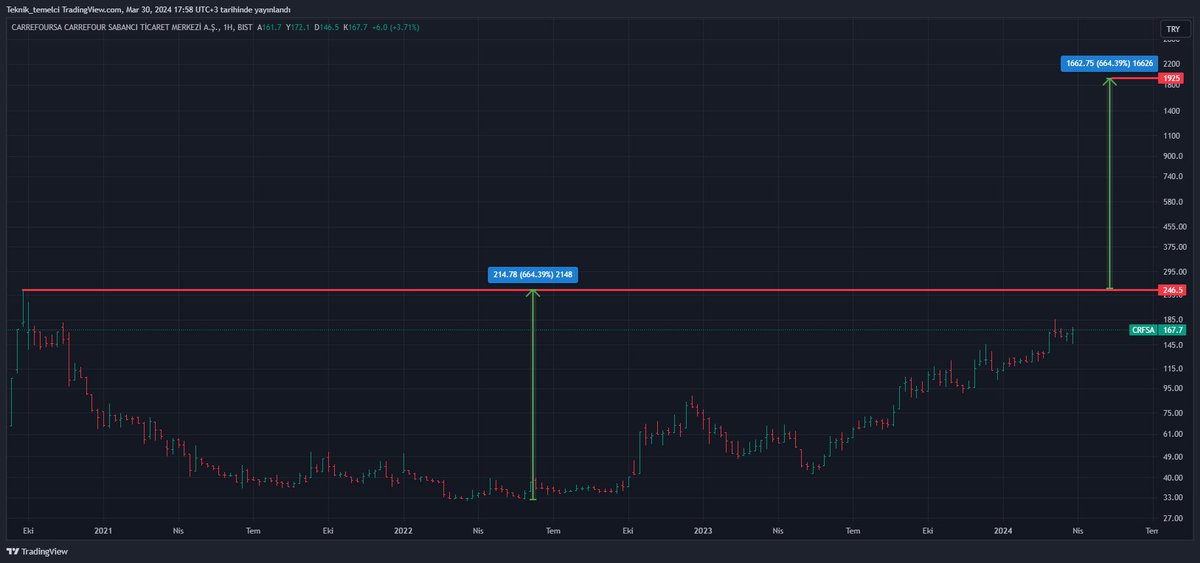Screen dimensions: 1200x563
Task: Click the 167.7 last price tag
Action: (x=1172, y=330)
